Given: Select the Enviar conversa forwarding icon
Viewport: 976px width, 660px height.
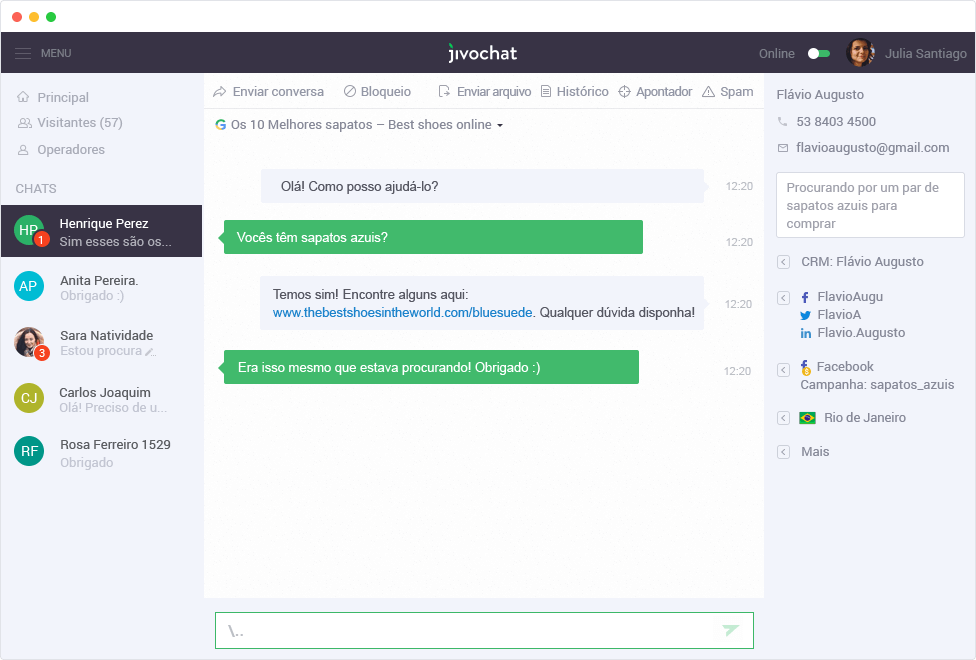Looking at the screenshot, I should point(220,91).
